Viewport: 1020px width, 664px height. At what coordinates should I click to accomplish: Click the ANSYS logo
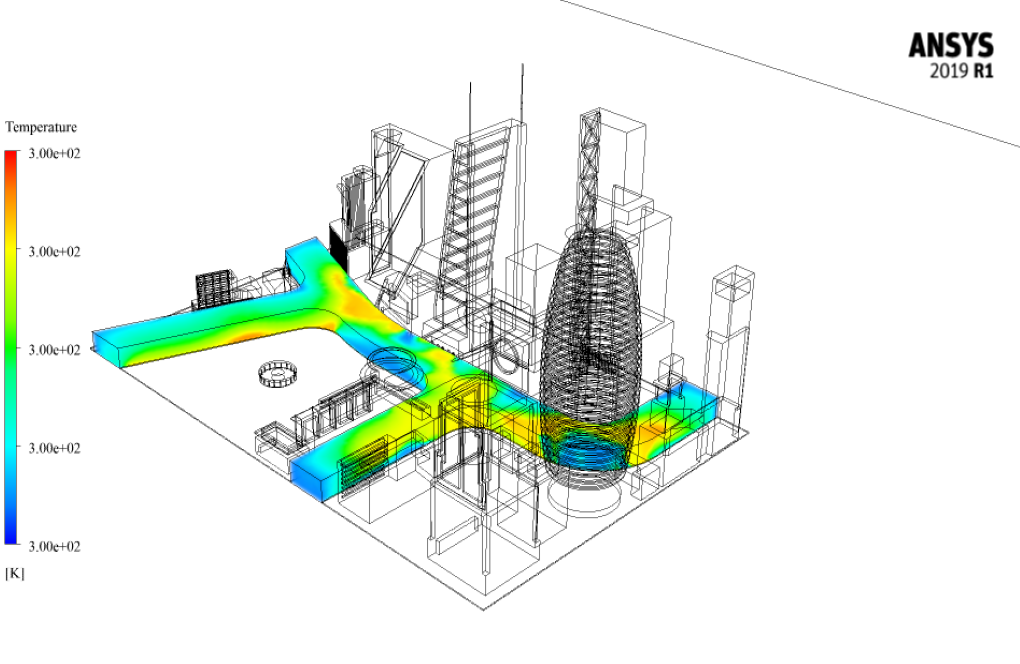click(x=950, y=45)
